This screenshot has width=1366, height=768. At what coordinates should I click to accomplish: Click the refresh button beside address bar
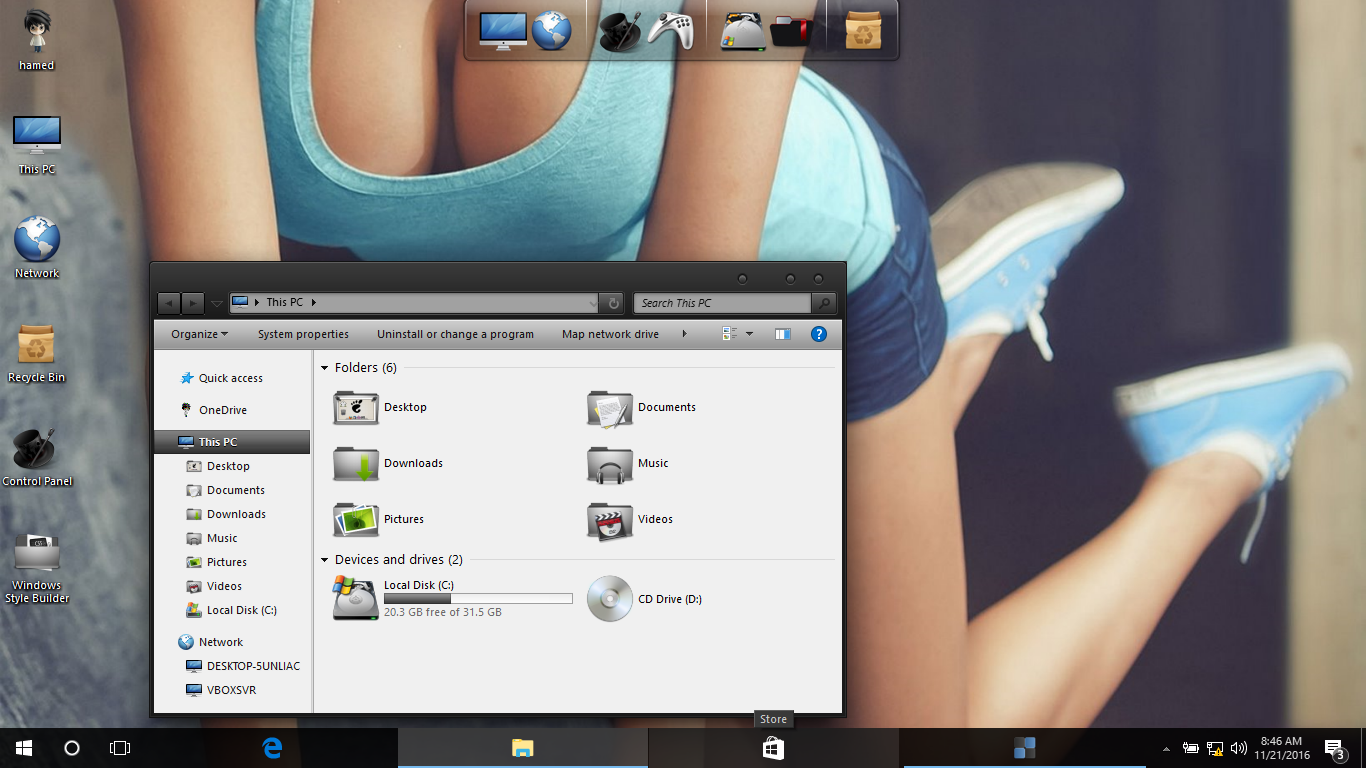[613, 303]
